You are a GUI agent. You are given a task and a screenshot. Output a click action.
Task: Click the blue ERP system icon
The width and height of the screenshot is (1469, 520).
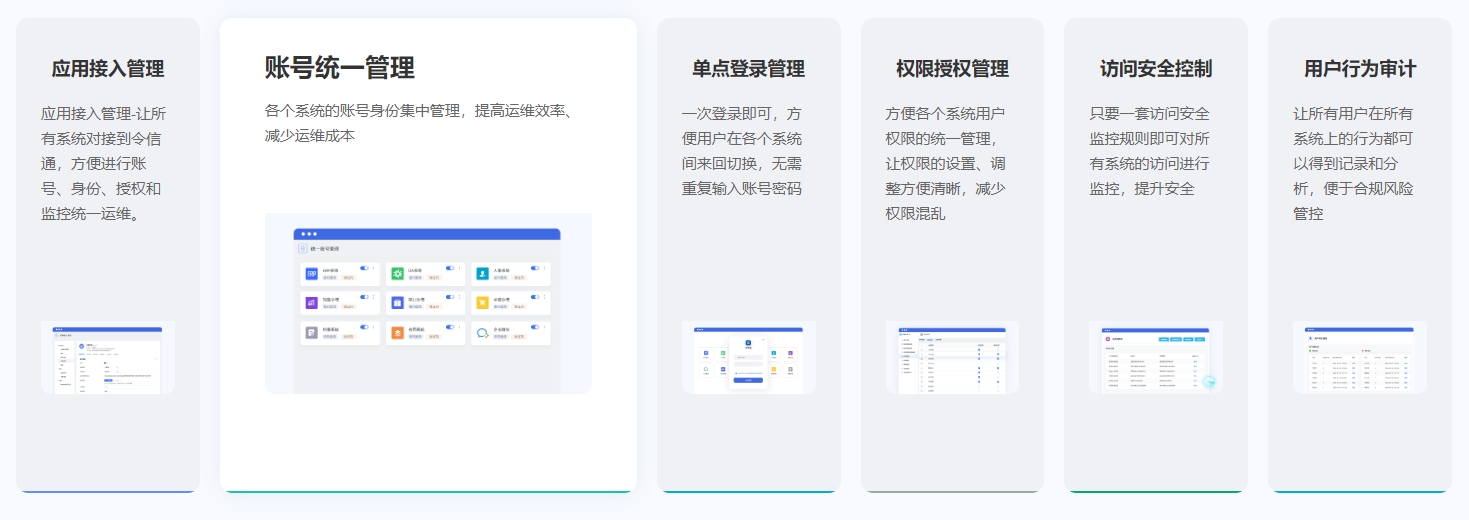point(312,274)
